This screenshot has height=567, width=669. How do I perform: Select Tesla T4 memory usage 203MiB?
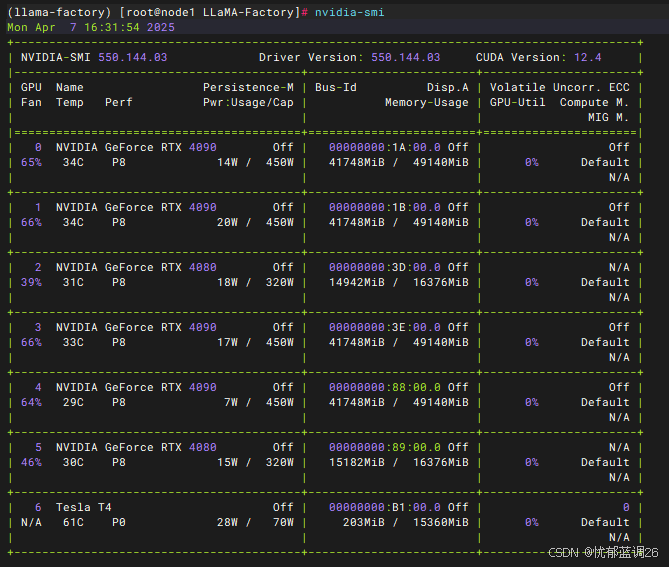coord(364,522)
